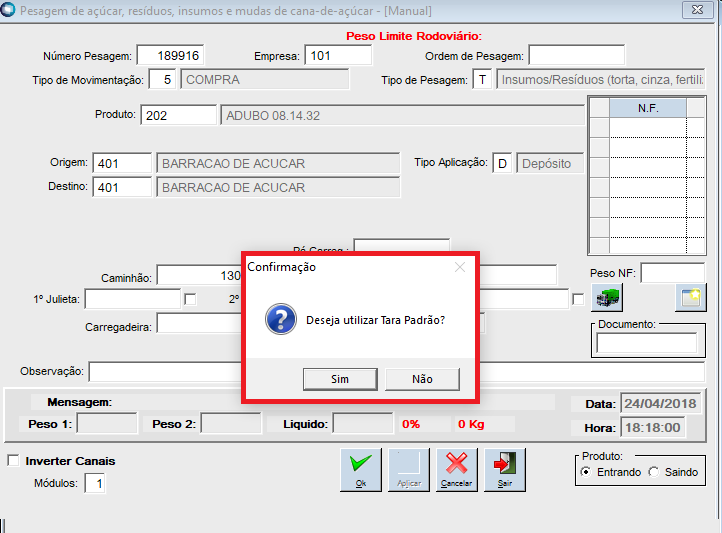Click the Insumos/Resíduos weighing type description
The height and width of the screenshot is (533, 722).
tap(600, 80)
